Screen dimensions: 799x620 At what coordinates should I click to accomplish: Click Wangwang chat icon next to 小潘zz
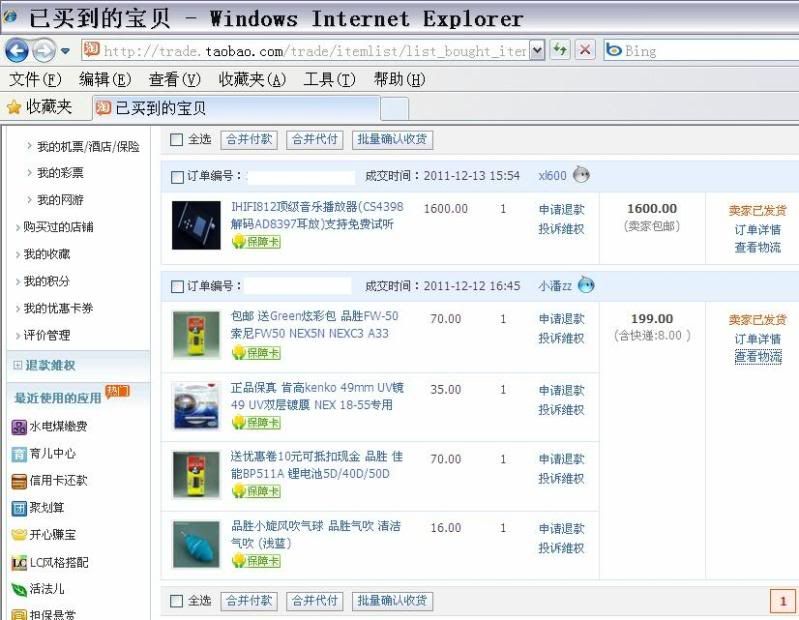coord(586,285)
